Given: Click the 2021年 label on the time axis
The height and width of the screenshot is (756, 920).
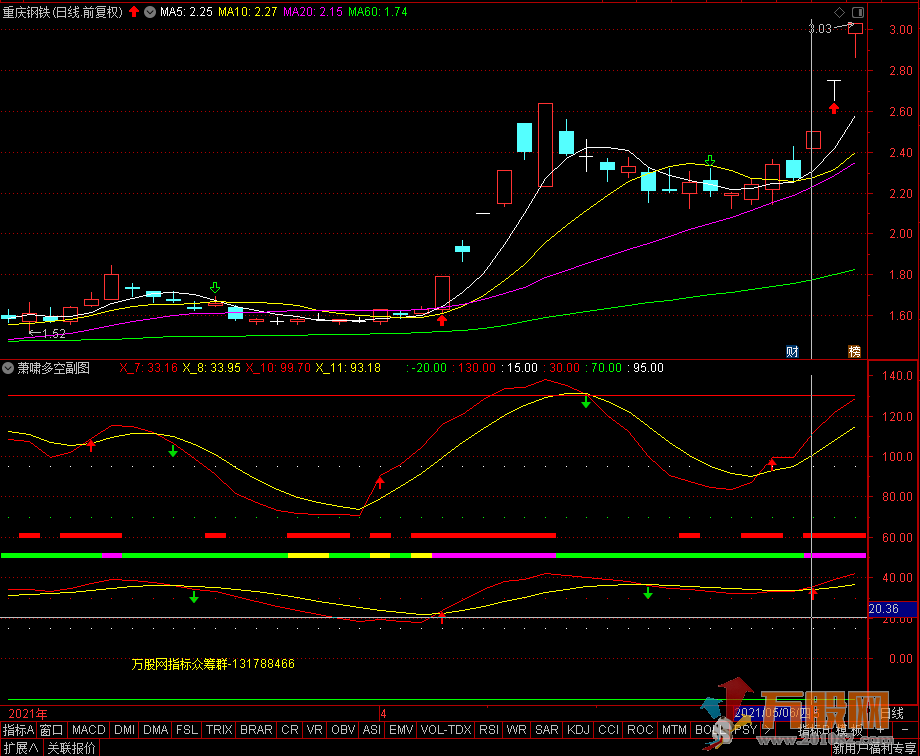Looking at the screenshot, I should tap(28, 714).
